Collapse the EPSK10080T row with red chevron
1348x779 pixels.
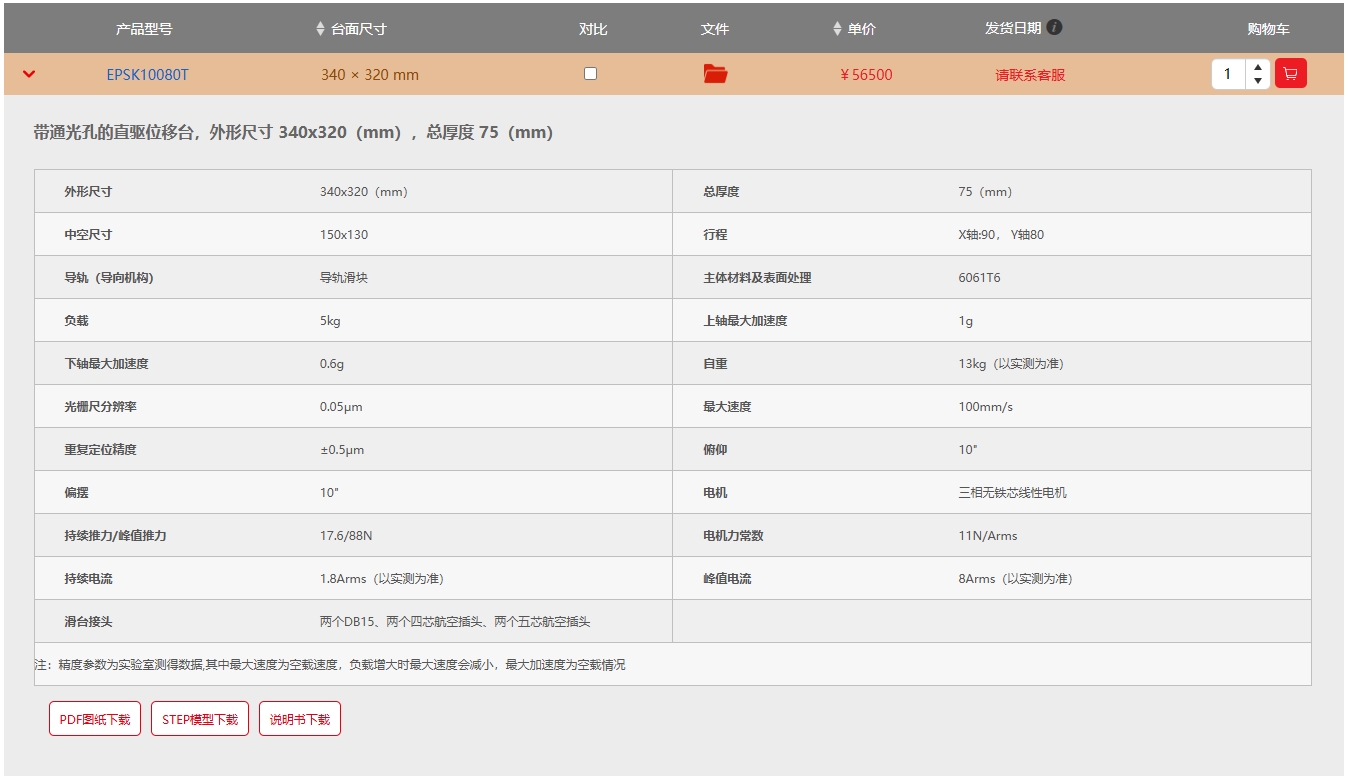click(x=29, y=74)
